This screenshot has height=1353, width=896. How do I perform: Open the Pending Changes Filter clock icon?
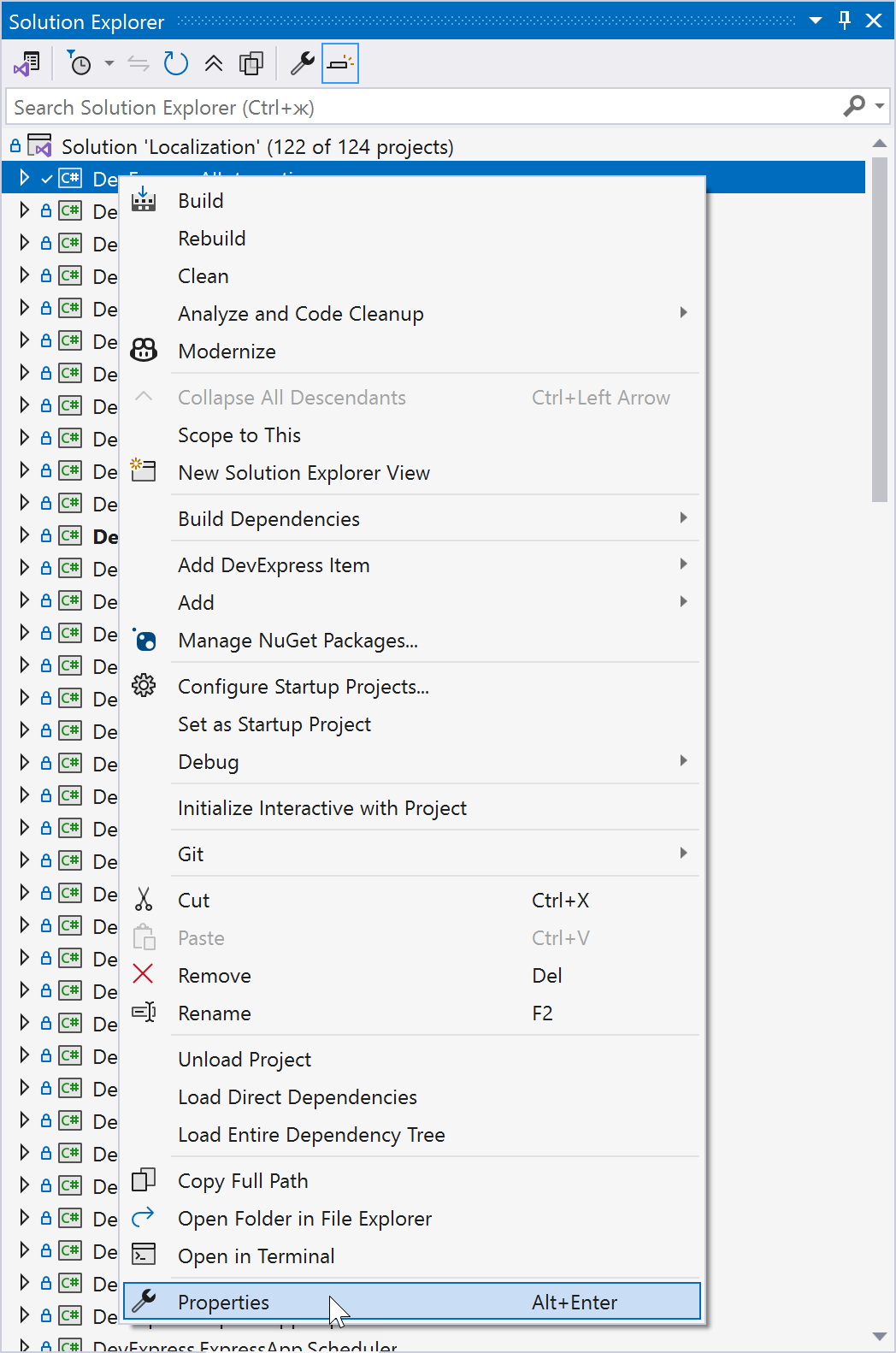coord(80,63)
